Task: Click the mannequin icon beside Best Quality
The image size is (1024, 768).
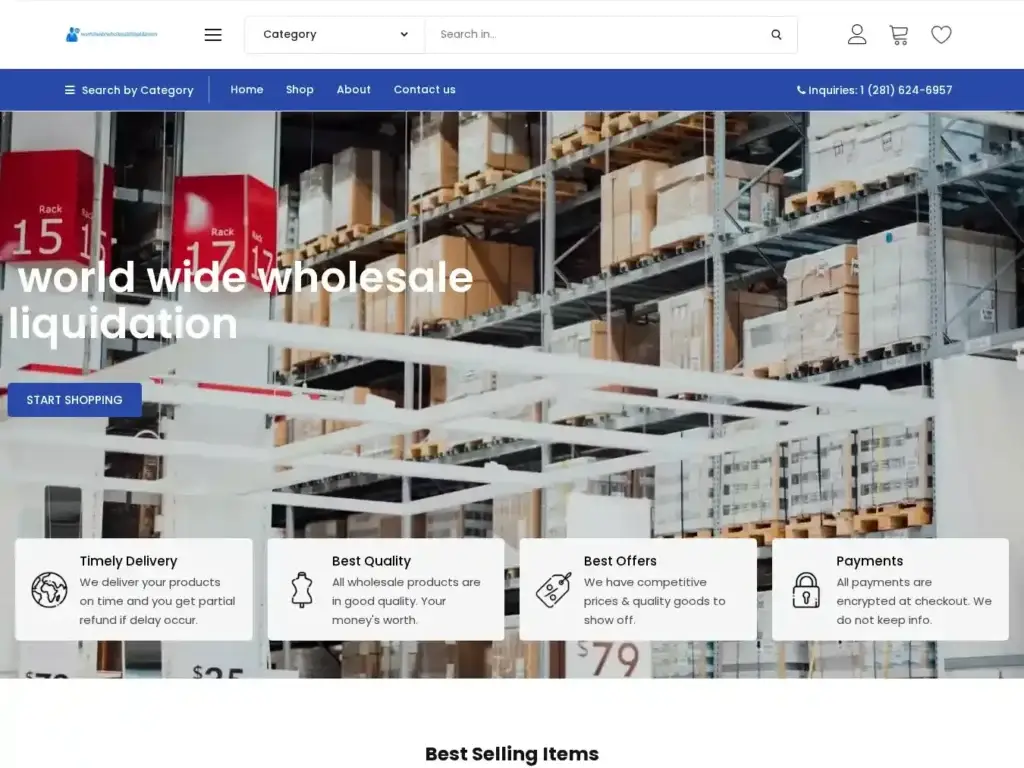Action: click(x=301, y=590)
